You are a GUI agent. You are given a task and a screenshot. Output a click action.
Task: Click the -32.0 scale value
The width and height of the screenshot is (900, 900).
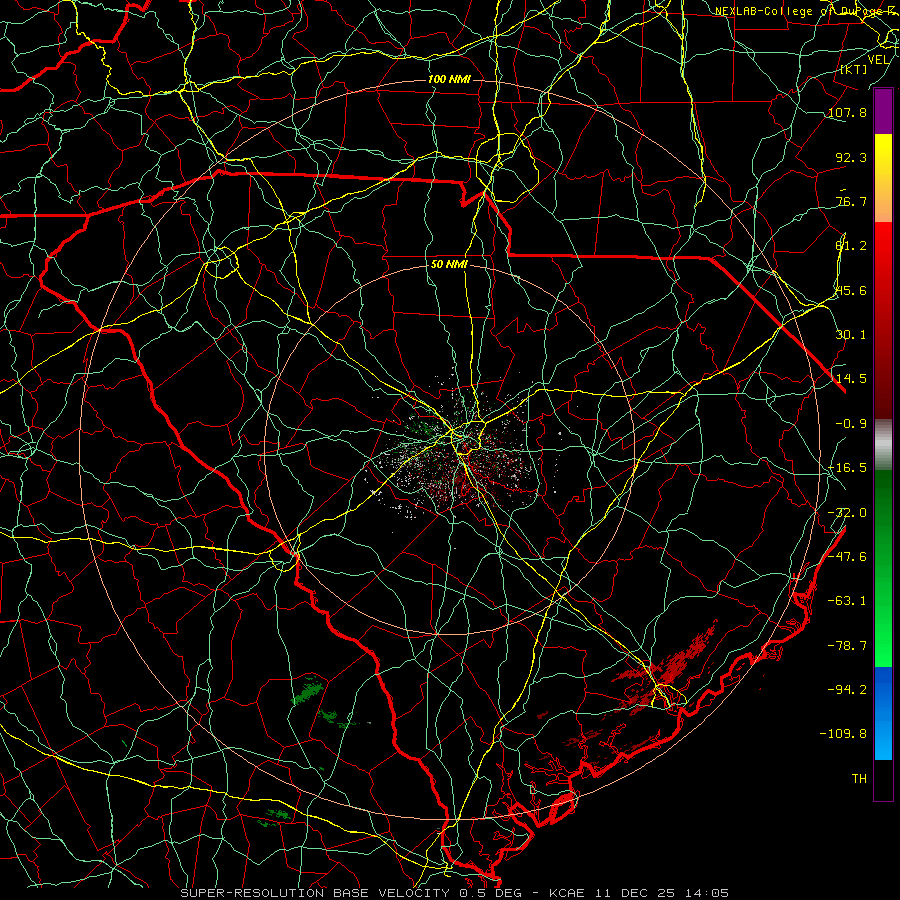[847, 513]
